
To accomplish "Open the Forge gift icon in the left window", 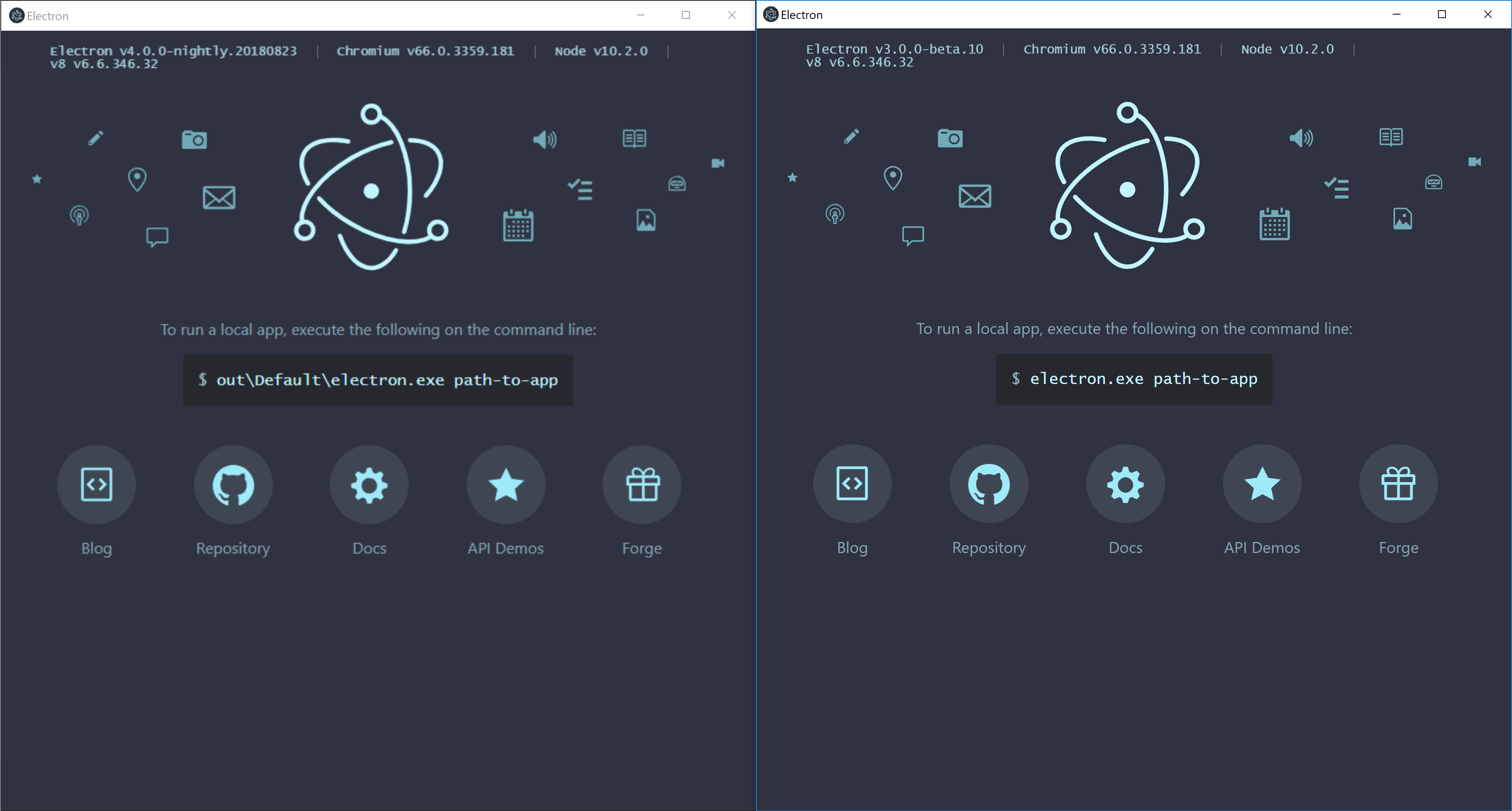I will point(642,484).
